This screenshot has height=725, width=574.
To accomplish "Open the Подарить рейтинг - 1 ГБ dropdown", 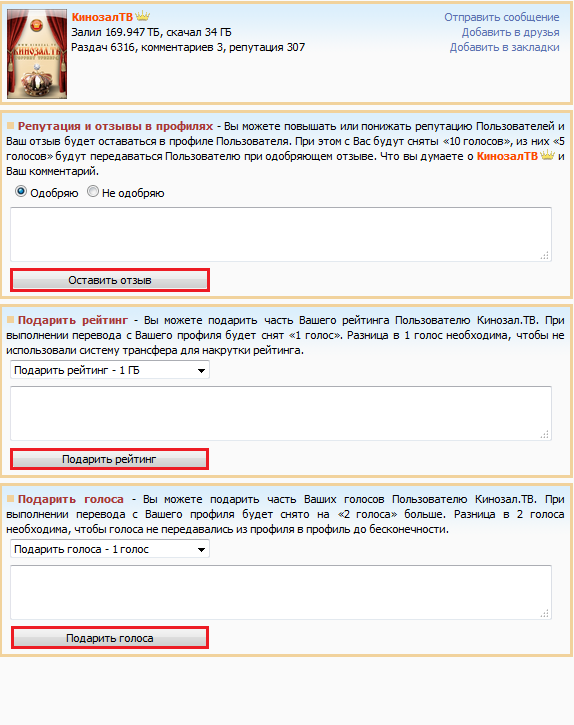I will point(110,370).
